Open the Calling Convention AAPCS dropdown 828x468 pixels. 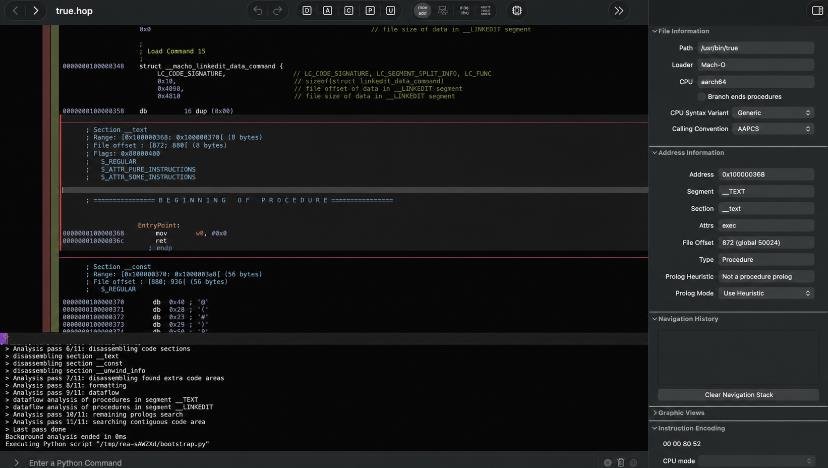click(x=773, y=129)
